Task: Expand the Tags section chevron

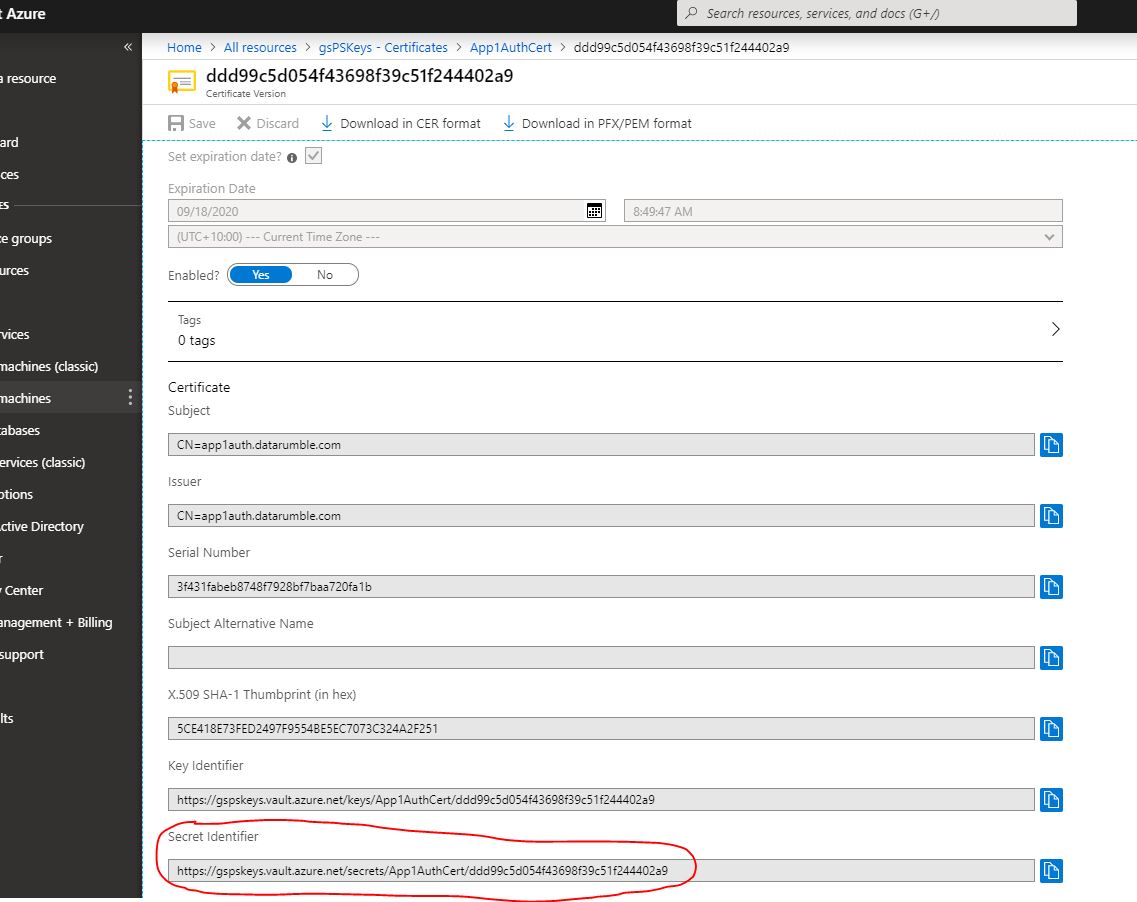Action: click(x=1055, y=329)
